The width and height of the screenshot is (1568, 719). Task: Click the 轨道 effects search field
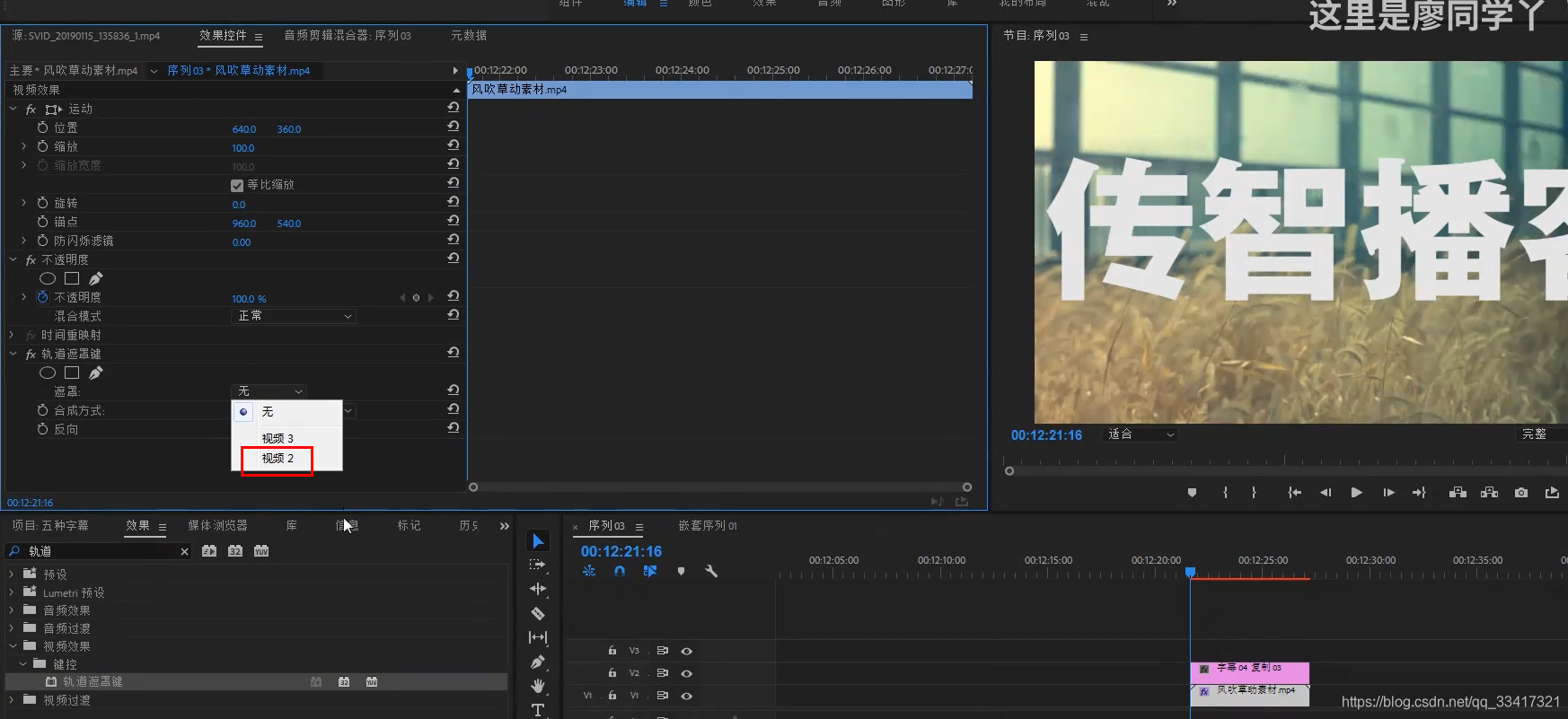click(99, 551)
